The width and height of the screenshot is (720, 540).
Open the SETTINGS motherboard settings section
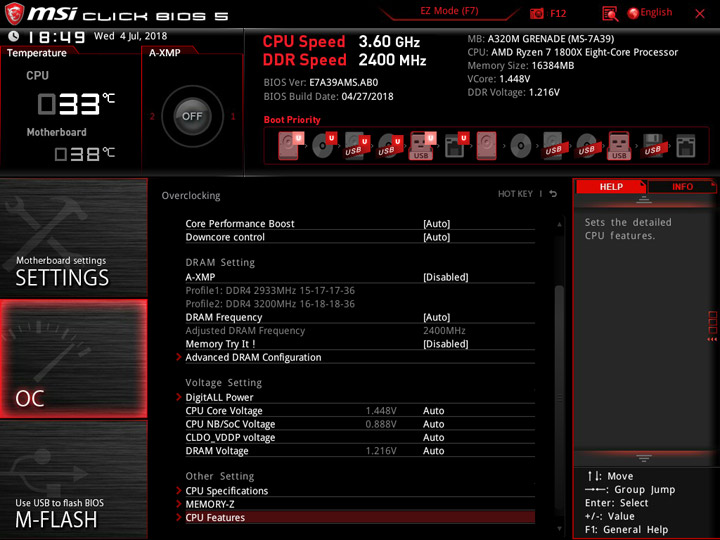click(x=73, y=237)
